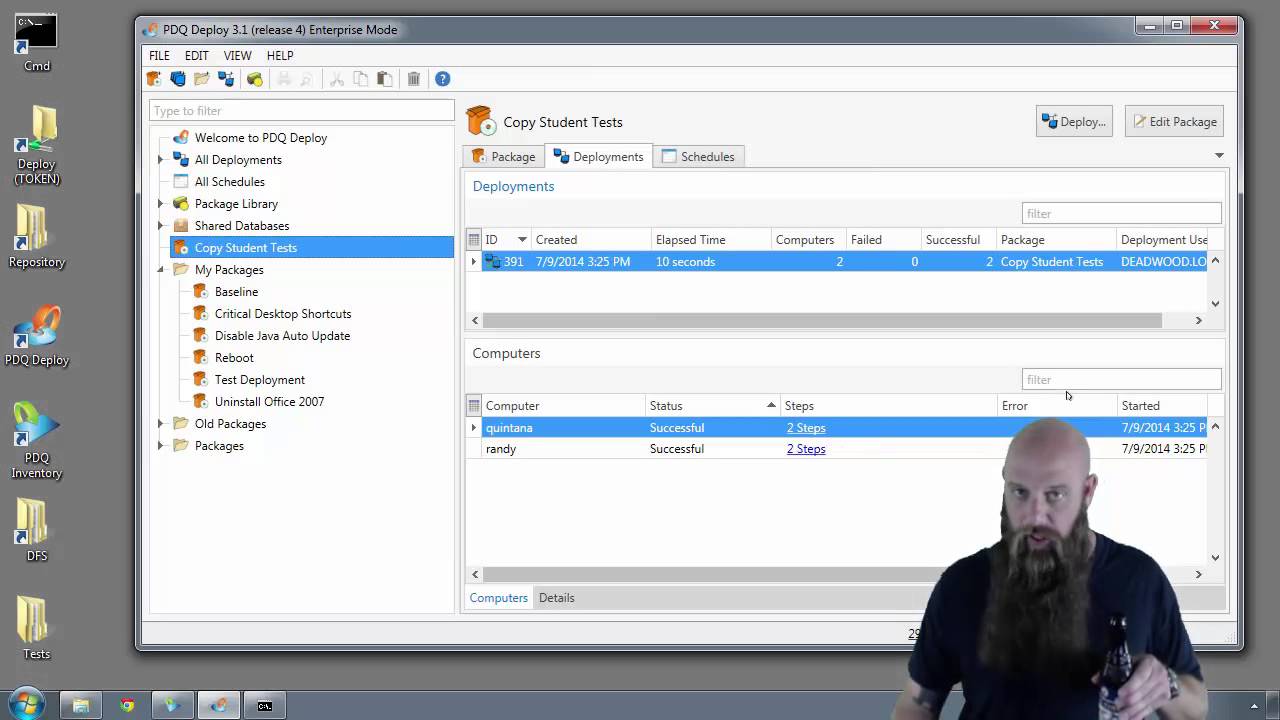Switch to the Package tab

pos(504,157)
